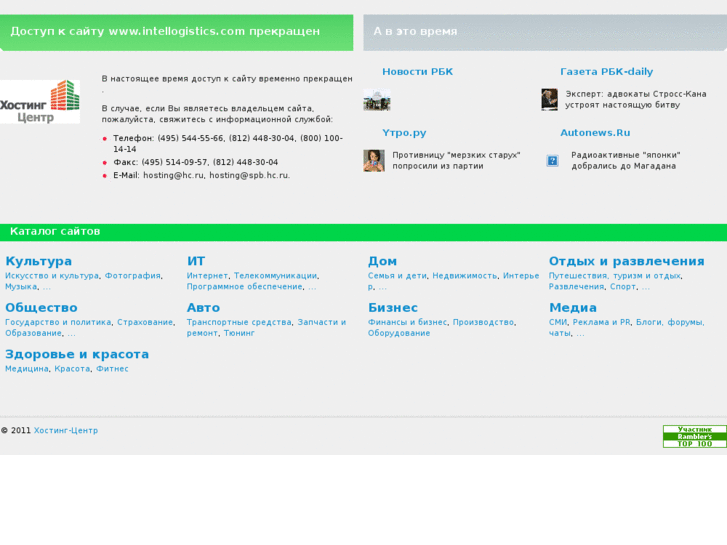Click the Телефон contact line text
727x545 pixels.
coord(228,143)
